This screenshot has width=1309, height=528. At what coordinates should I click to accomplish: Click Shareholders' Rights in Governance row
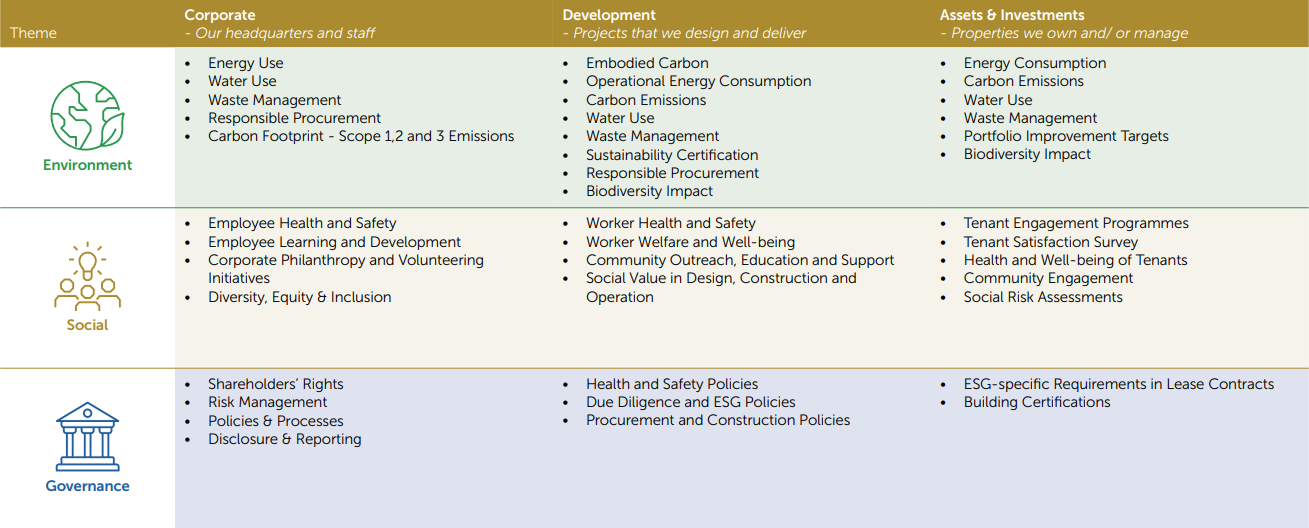[x=275, y=384]
